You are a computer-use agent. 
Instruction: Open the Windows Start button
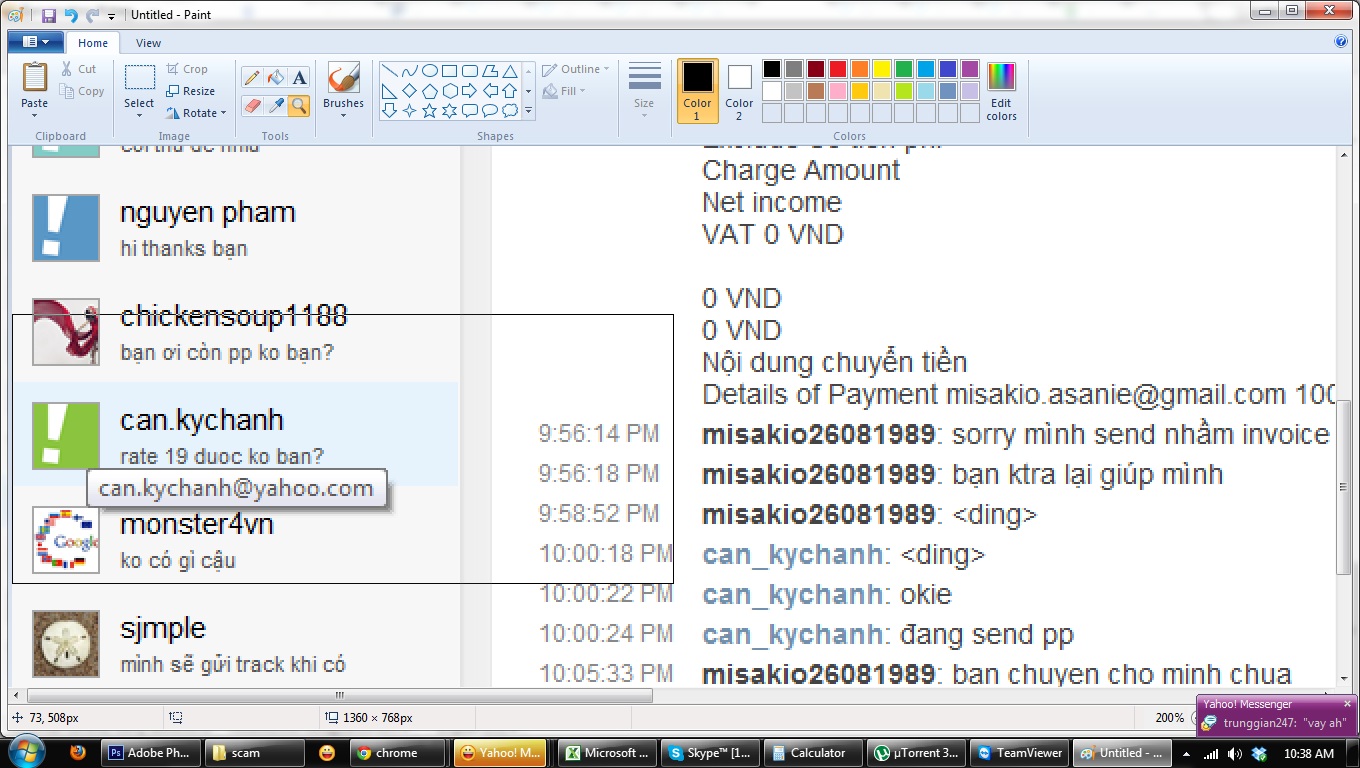(25, 752)
